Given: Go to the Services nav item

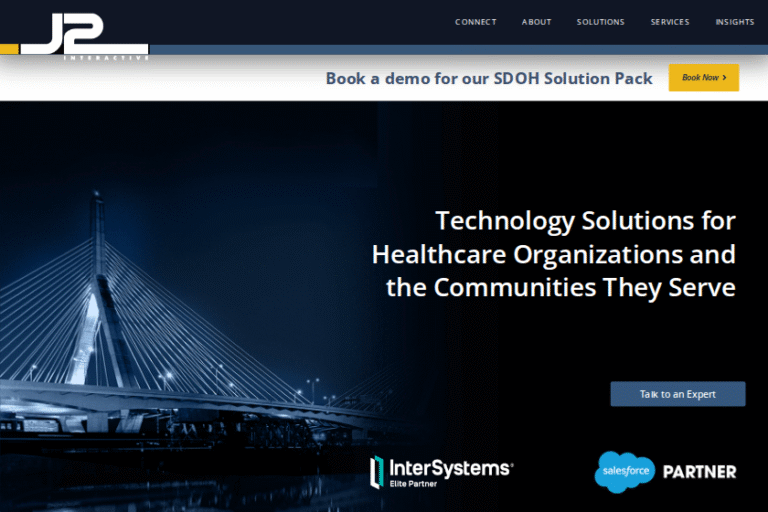Looking at the screenshot, I should 669,22.
